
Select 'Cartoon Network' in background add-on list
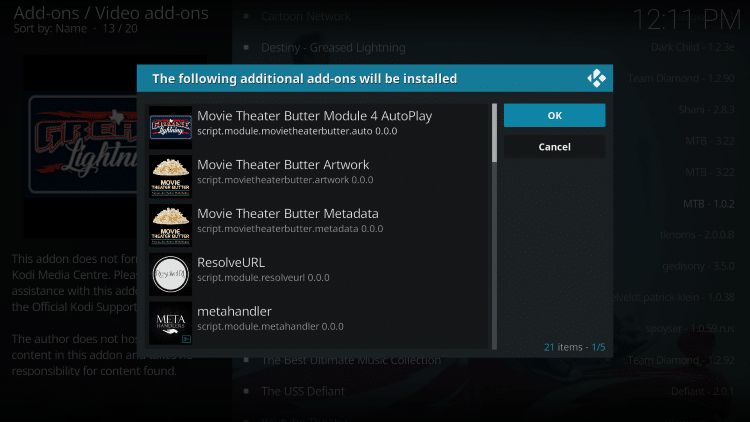coord(306,16)
